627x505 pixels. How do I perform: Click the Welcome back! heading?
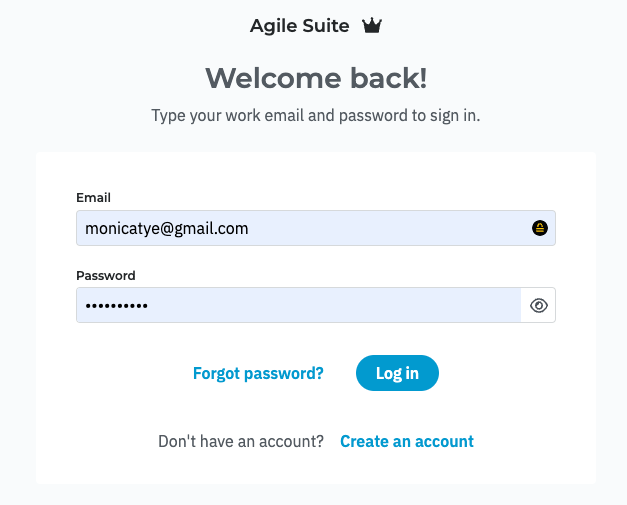[x=316, y=78]
